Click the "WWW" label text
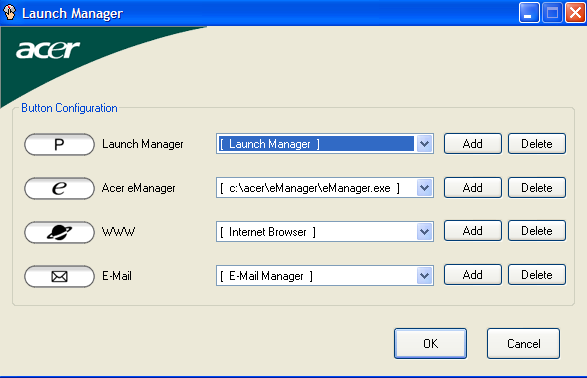 (x=118, y=232)
